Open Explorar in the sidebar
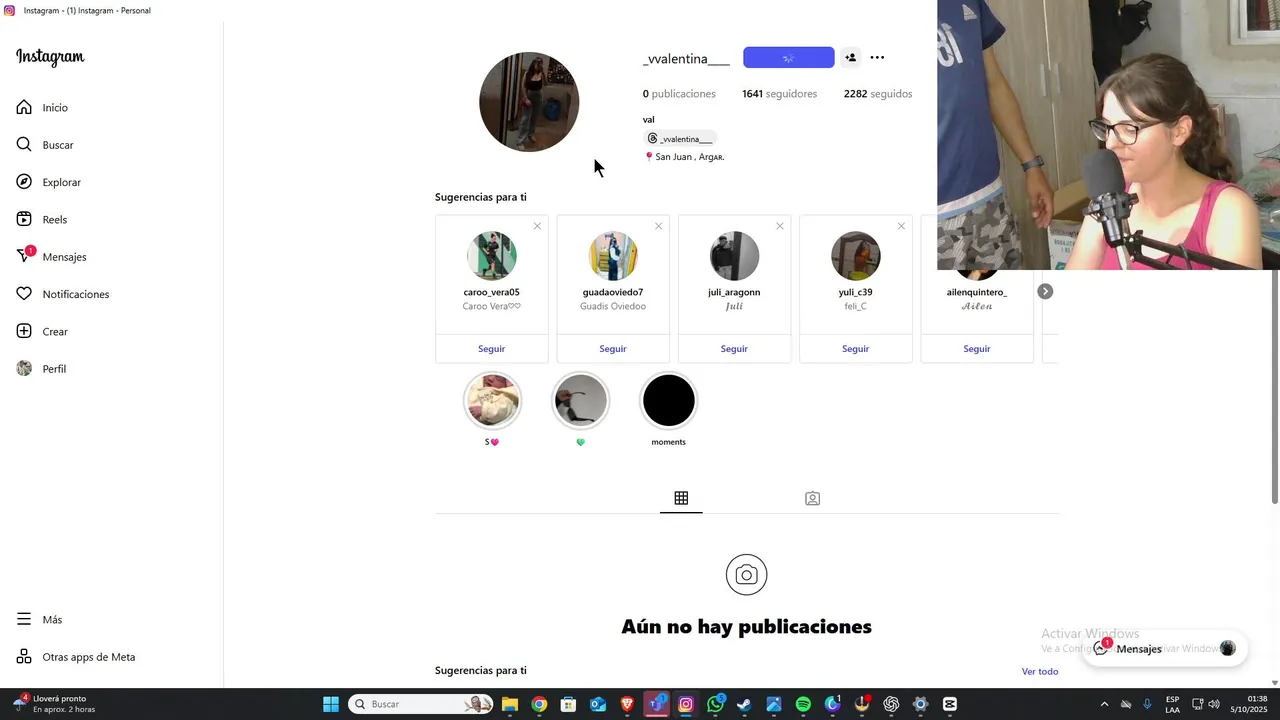 pos(48,182)
